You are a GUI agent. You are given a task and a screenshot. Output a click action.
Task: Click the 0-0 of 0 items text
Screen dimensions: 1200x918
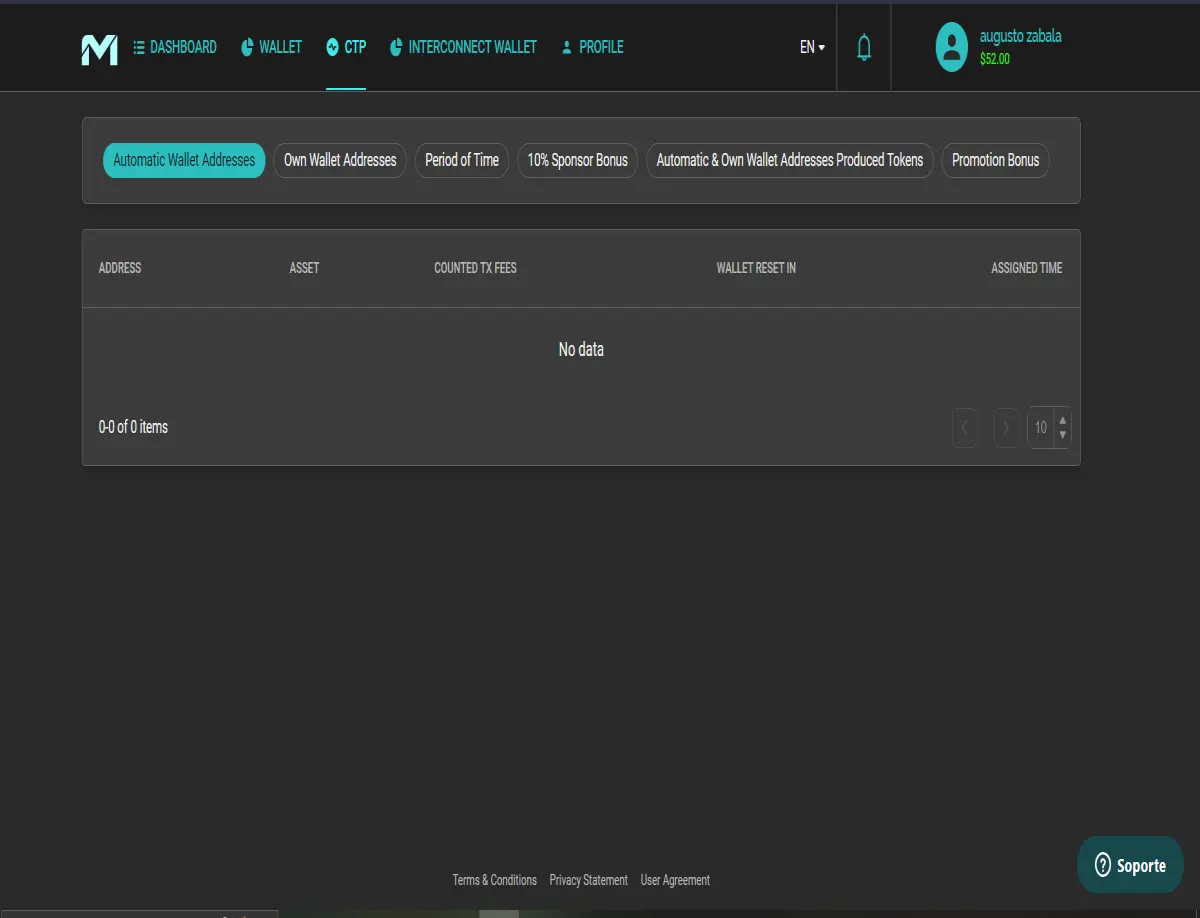133,427
